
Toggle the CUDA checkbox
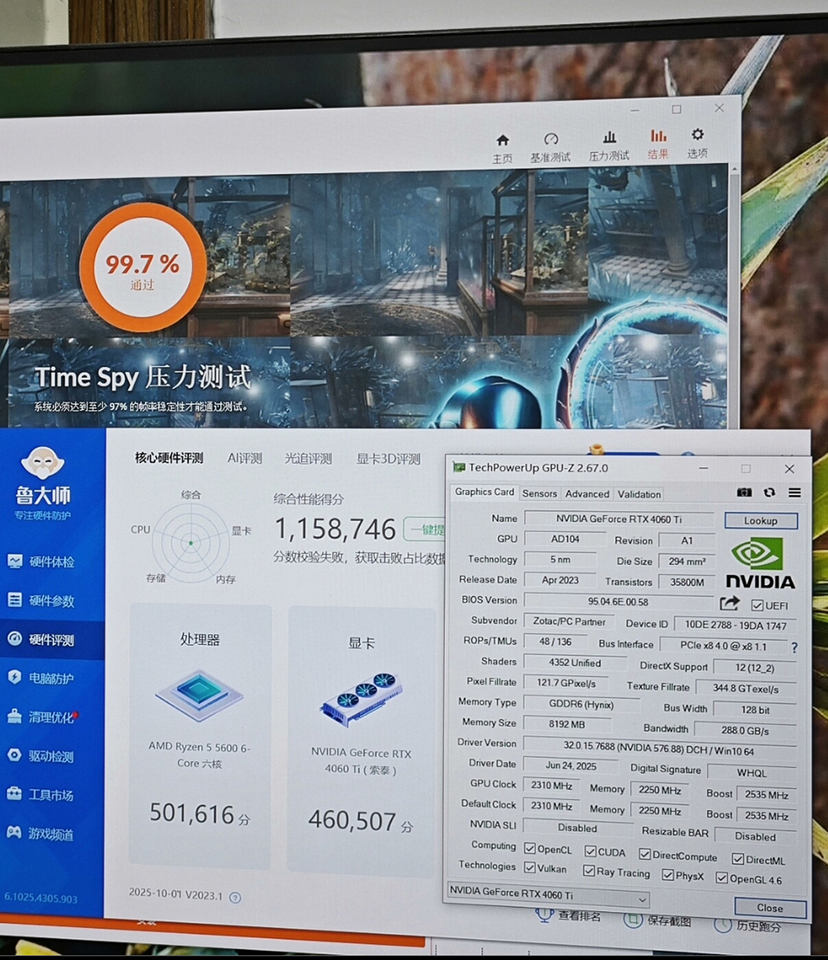click(590, 851)
